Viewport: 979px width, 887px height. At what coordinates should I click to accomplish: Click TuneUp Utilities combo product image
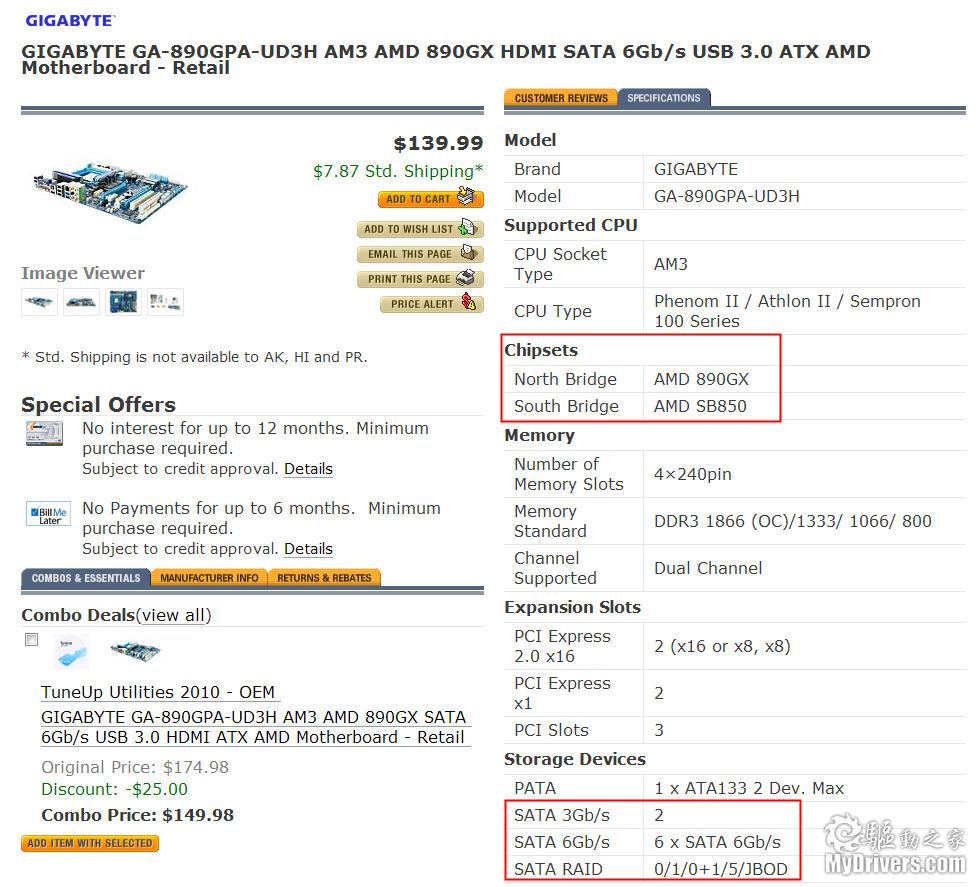click(x=71, y=652)
